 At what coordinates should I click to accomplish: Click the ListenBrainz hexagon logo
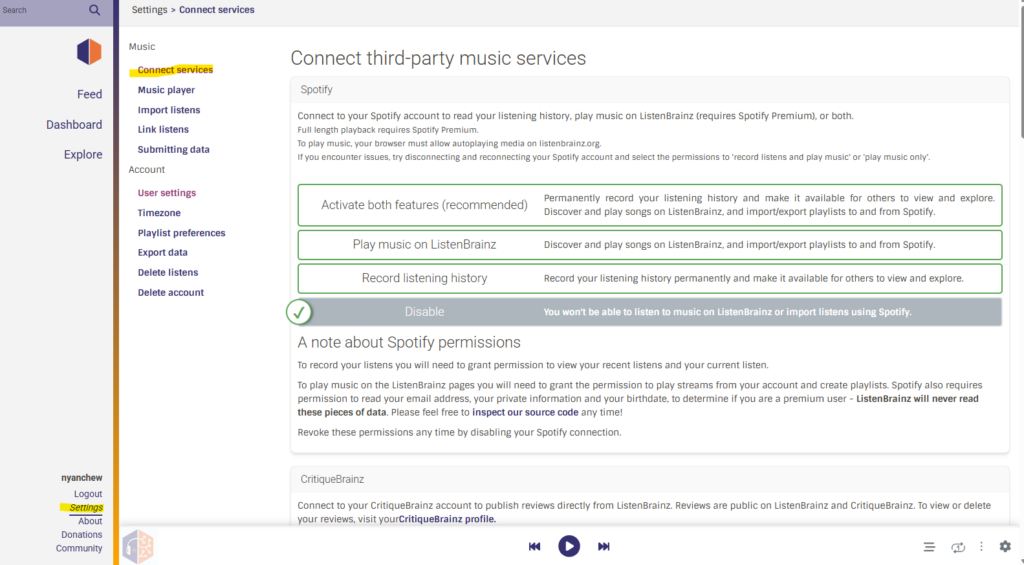pyautogui.click(x=89, y=52)
